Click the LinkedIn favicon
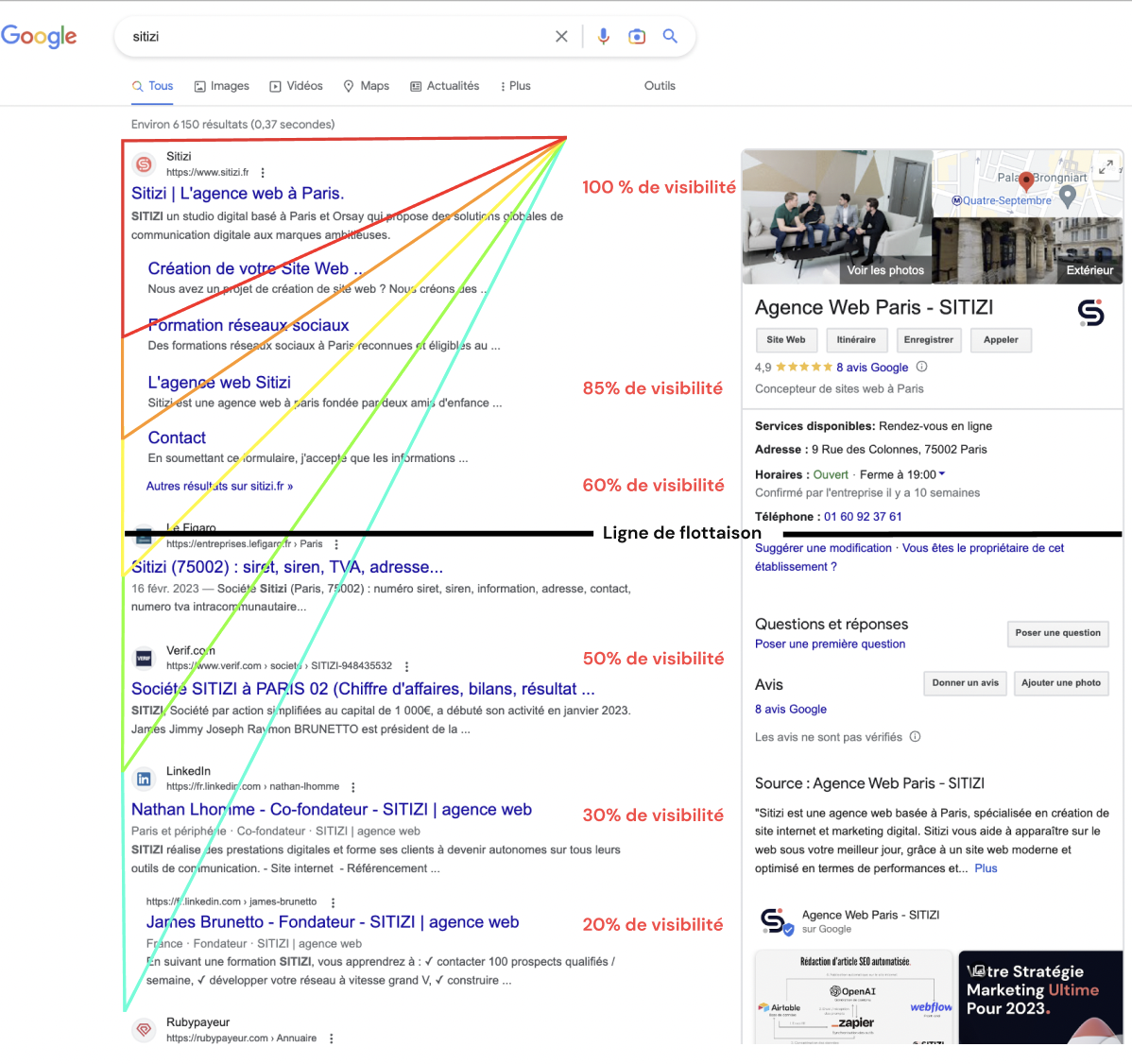The height and width of the screenshot is (1064, 1132). click(145, 779)
